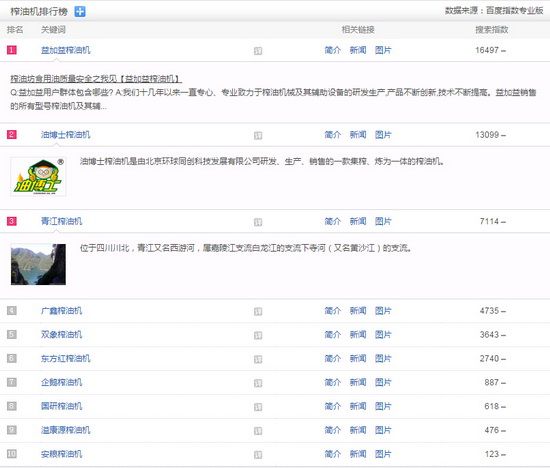Click the rank 2 badge

point(12,135)
